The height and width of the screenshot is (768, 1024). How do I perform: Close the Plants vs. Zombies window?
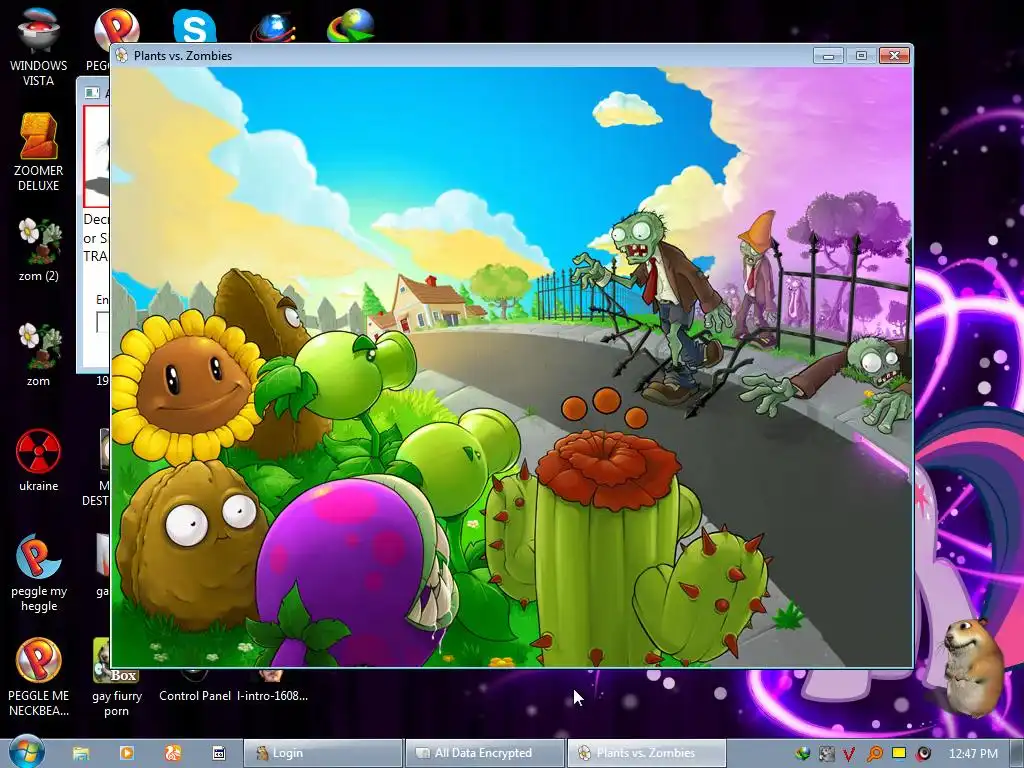point(894,56)
